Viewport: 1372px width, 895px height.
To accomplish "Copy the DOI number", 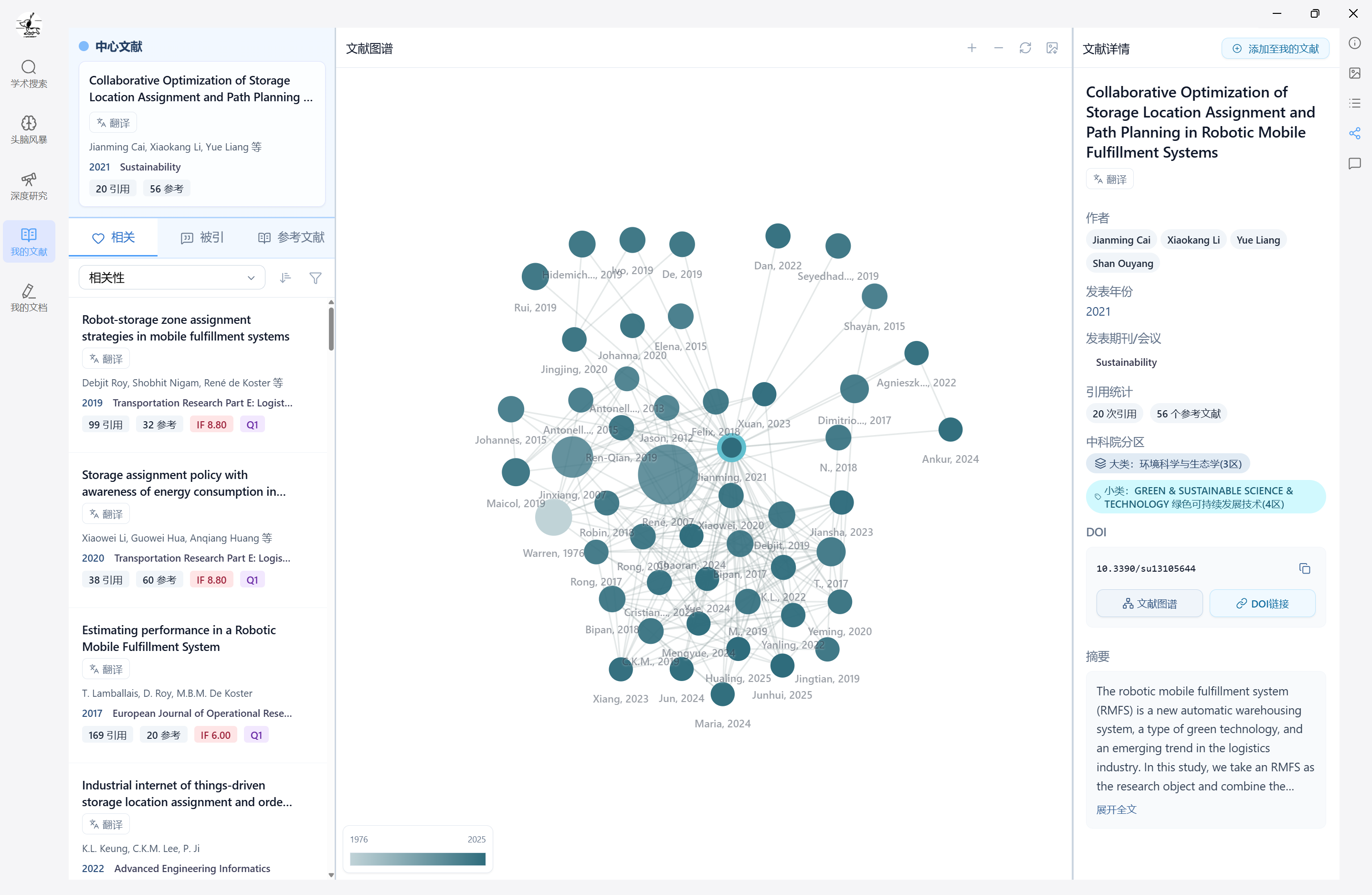I will click(1305, 569).
